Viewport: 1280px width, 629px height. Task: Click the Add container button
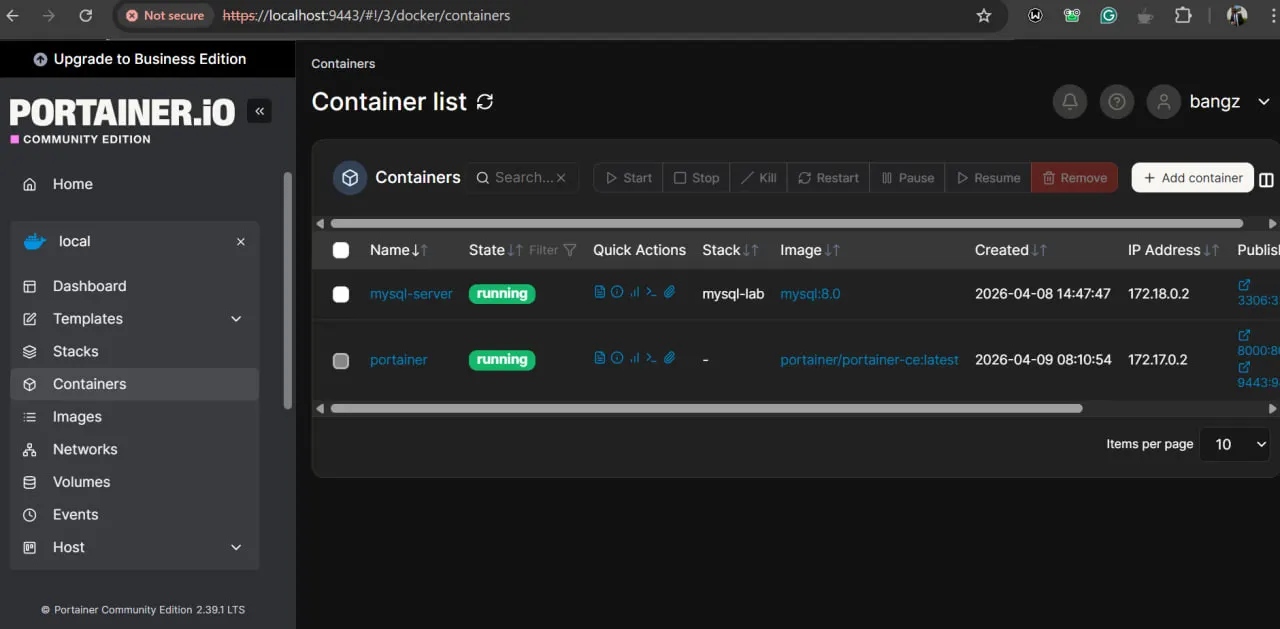1192,178
